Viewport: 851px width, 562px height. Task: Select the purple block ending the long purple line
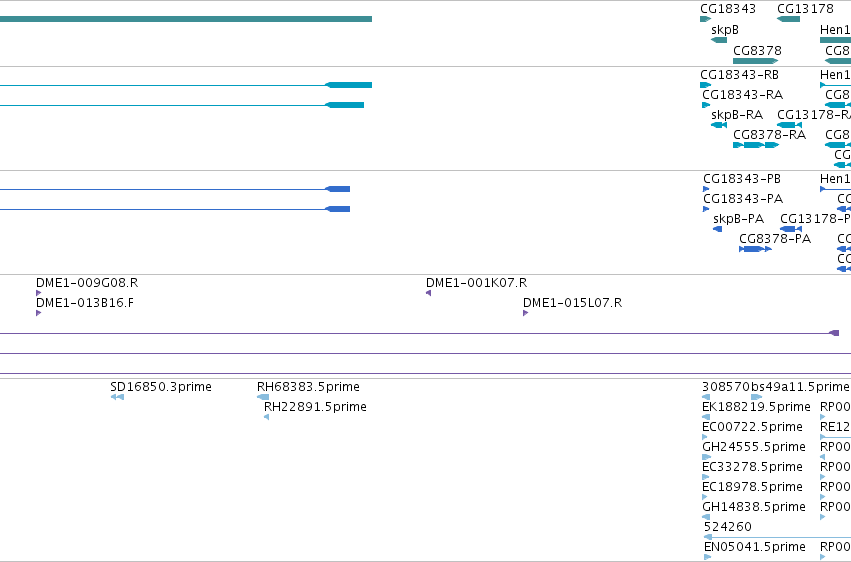pos(835,333)
